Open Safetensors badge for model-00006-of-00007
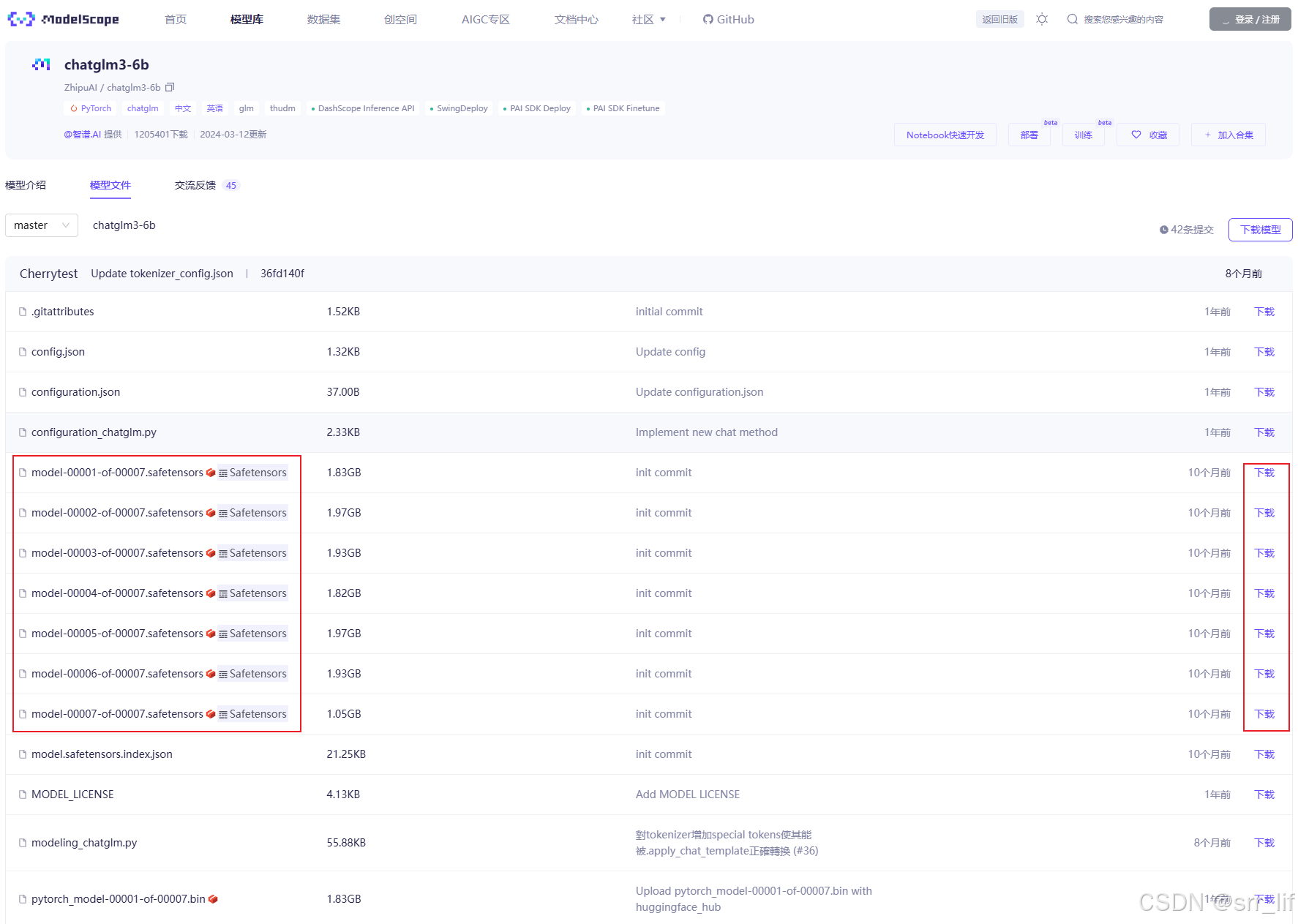Image resolution: width=1298 pixels, height=924 pixels. pyautogui.click(x=253, y=674)
